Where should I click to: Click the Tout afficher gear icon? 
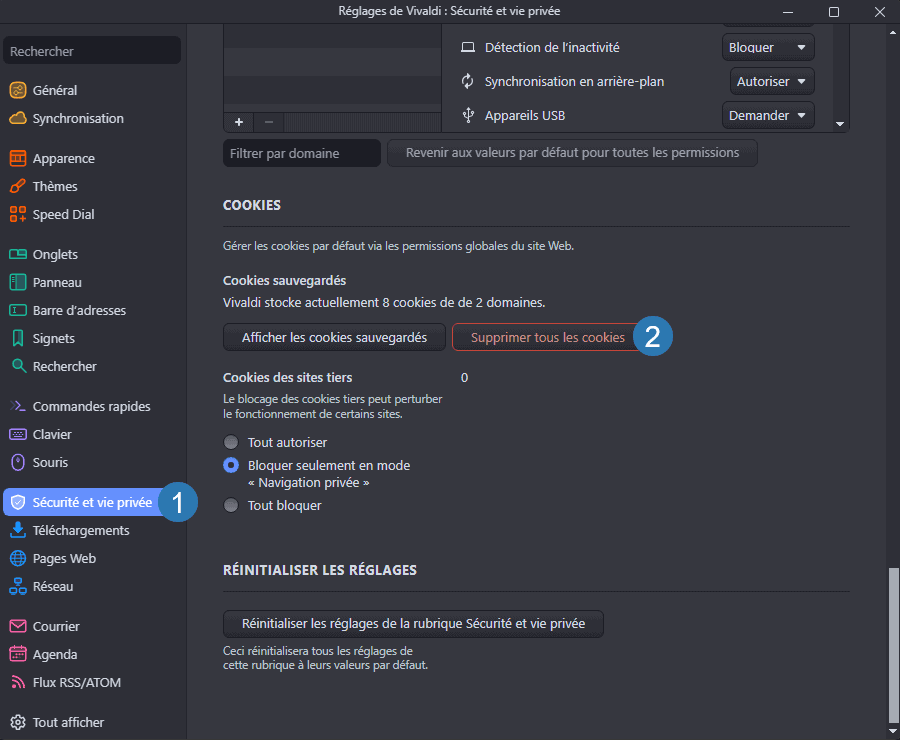pyautogui.click(x=18, y=722)
